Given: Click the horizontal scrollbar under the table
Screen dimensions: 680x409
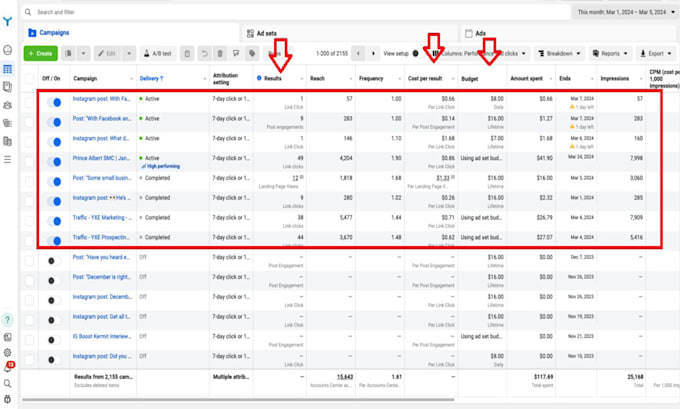Looking at the screenshot, I should 238,400.
